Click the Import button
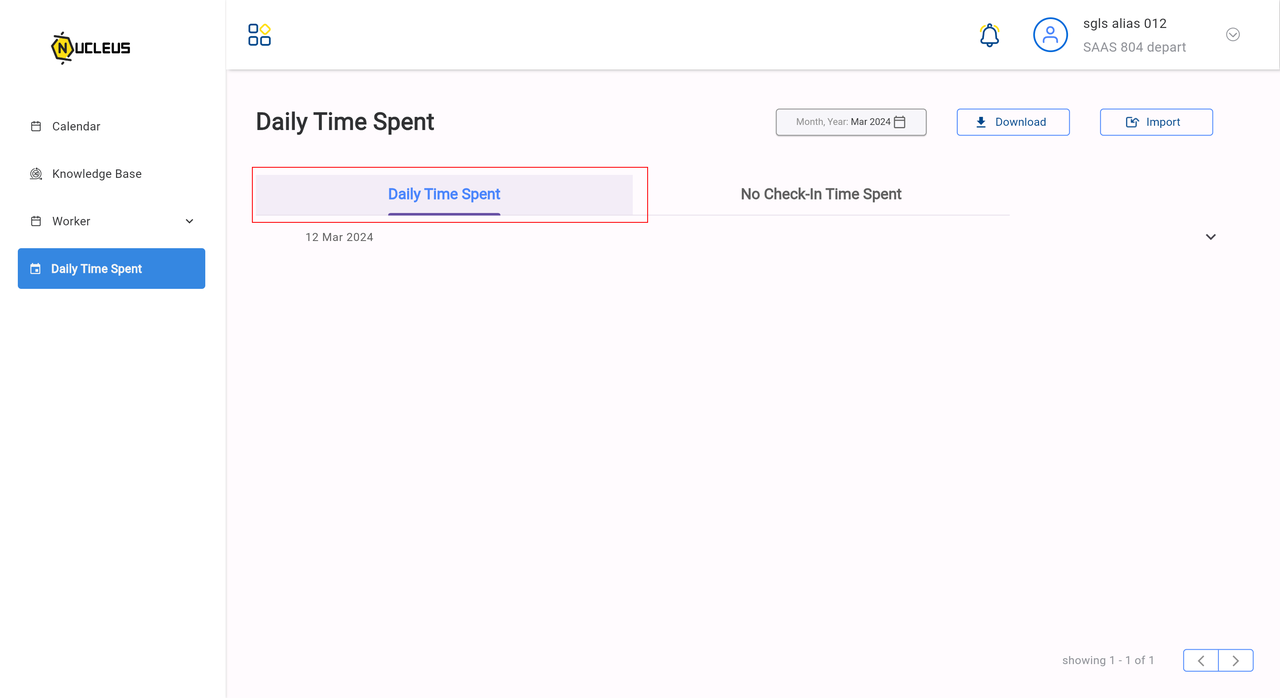Viewport: 1280px width, 698px height. [1156, 122]
